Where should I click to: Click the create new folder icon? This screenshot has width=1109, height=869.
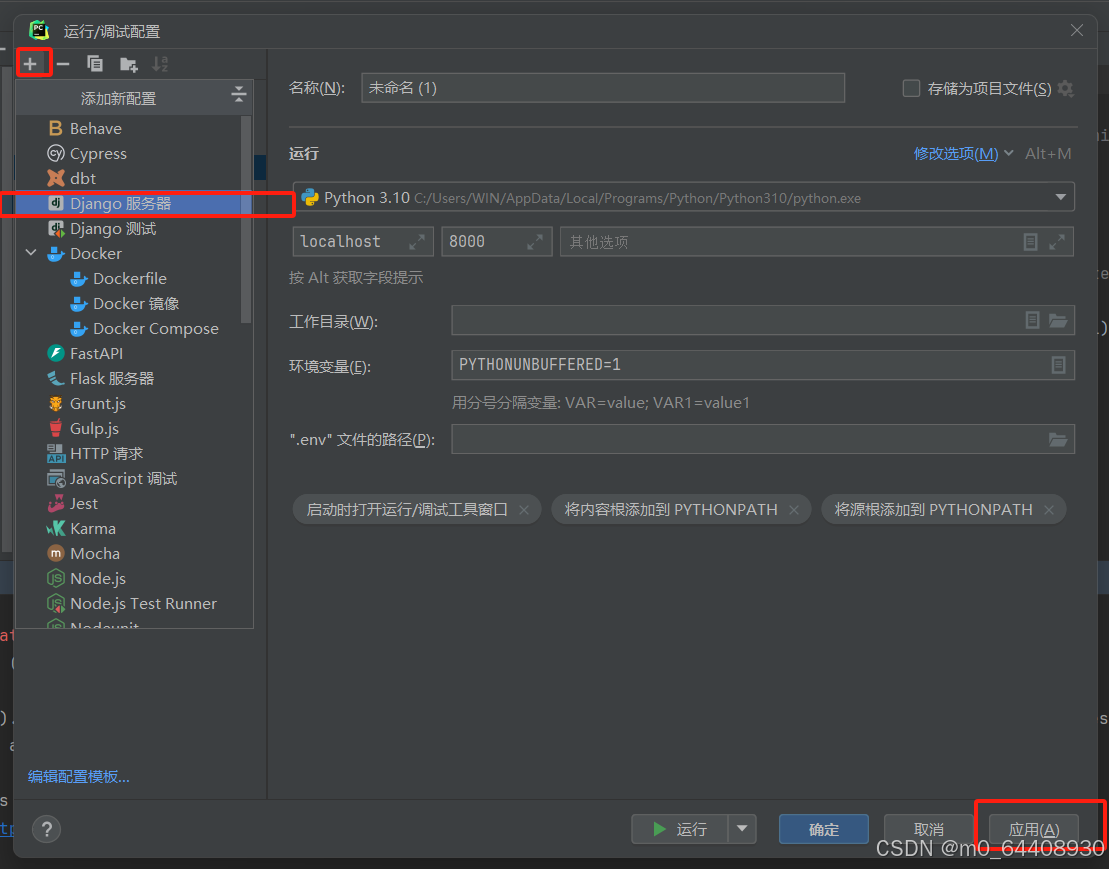point(128,64)
